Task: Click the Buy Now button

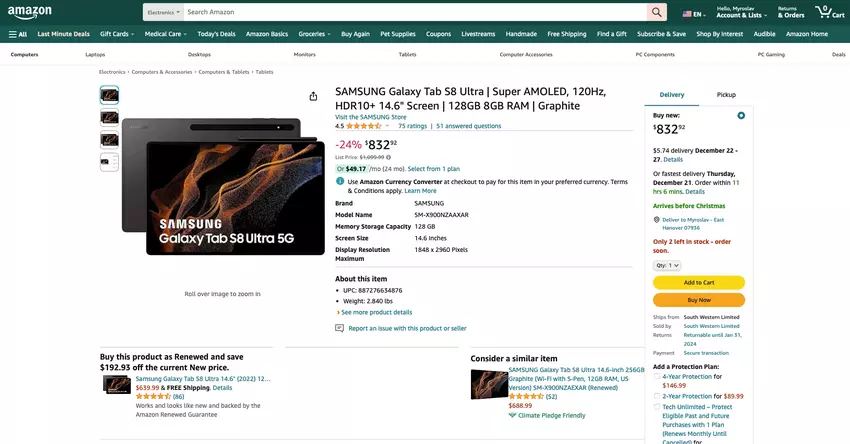Action: [x=699, y=300]
